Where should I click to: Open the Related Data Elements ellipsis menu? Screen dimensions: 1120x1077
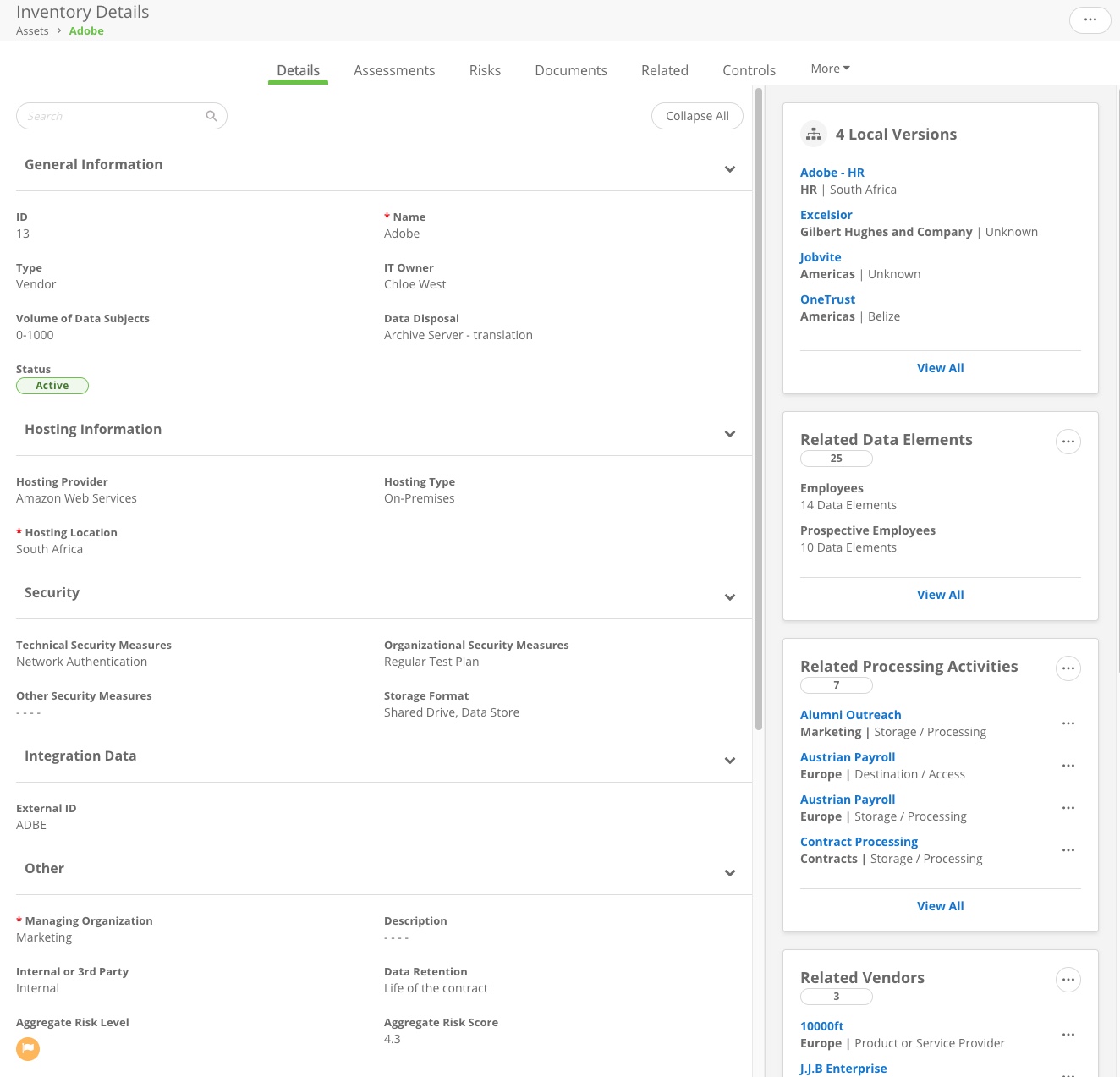pos(1068,441)
